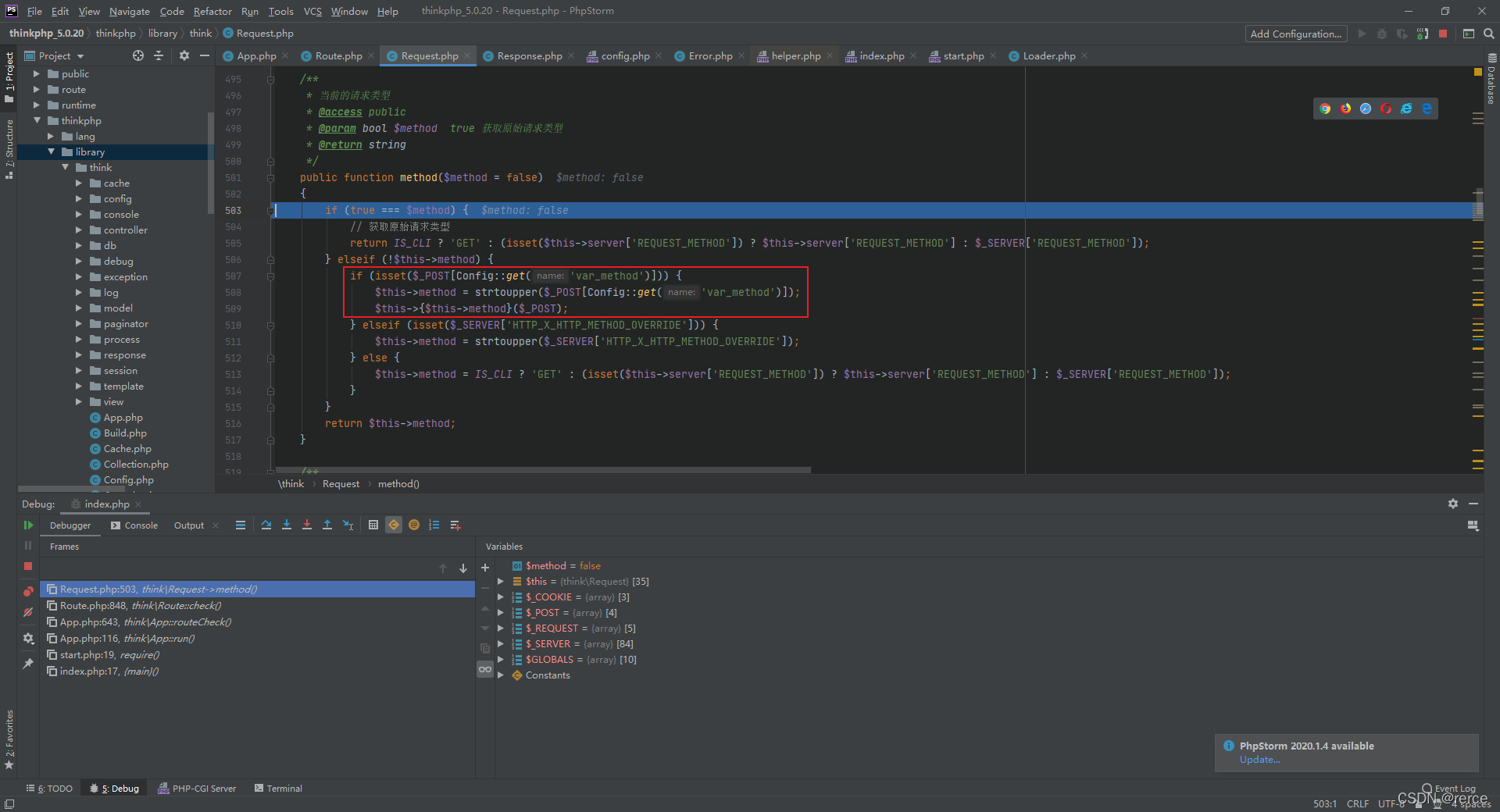Toggle the 1: Project side panel tab
The width and height of the screenshot is (1500, 812).
point(9,77)
